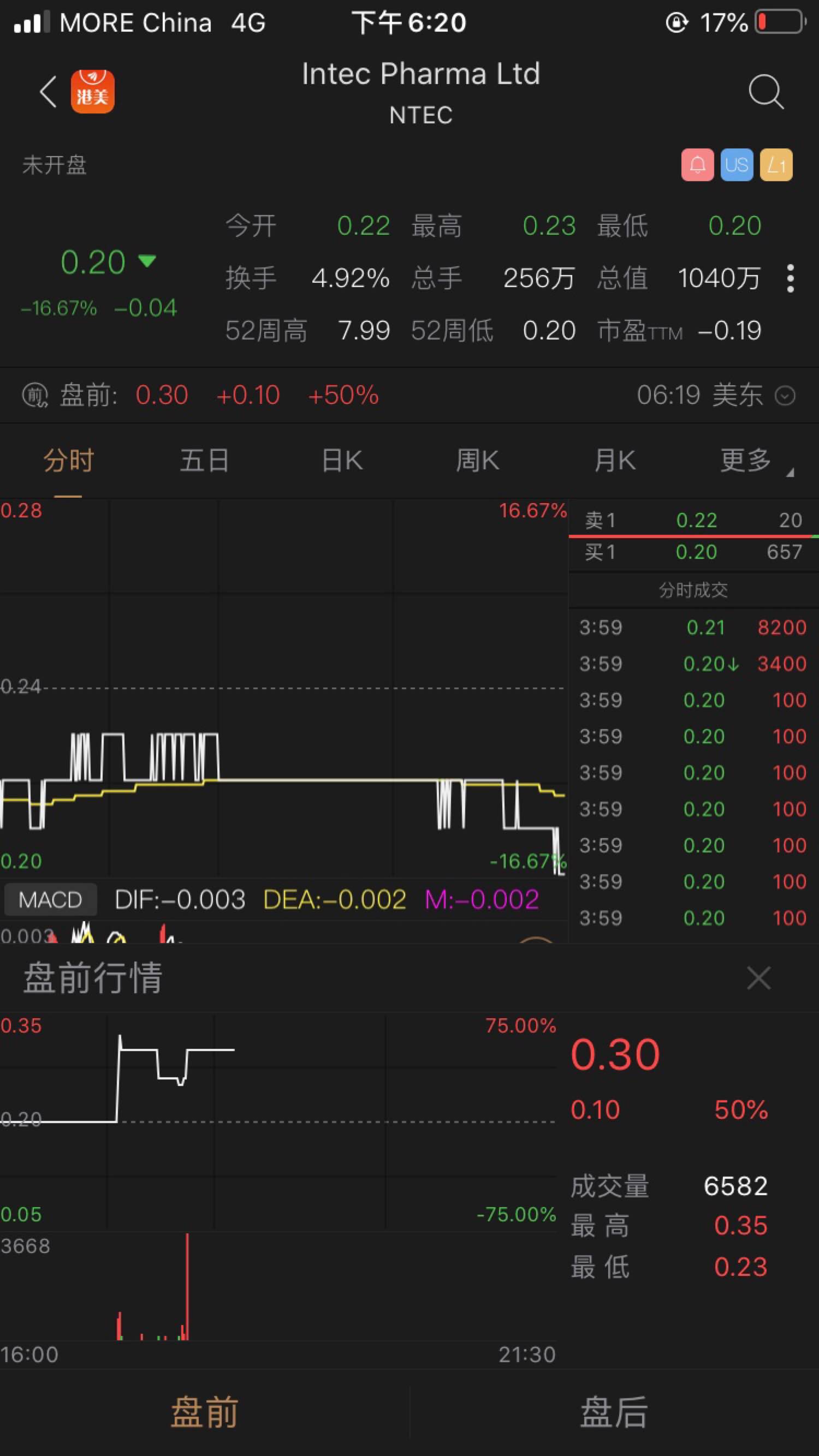
Task: Tap the pre-market 前 circle icon
Action: pos(35,395)
